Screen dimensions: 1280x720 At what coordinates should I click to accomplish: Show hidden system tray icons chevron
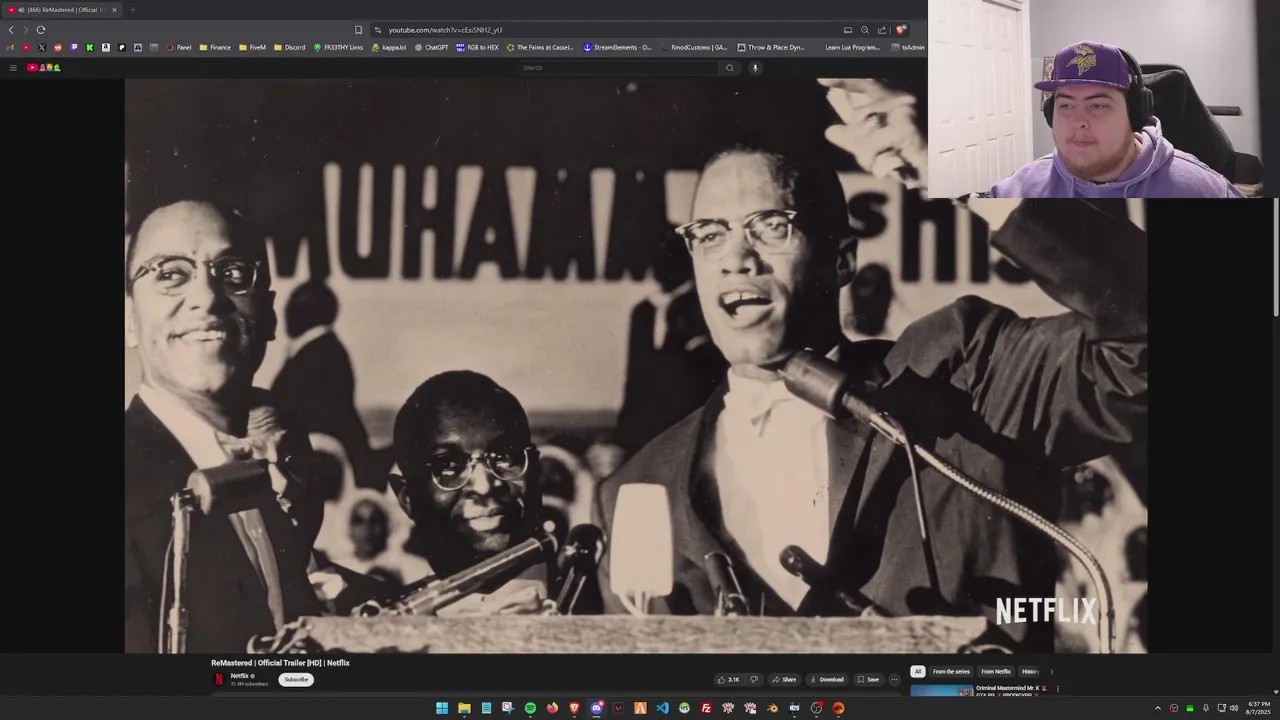(x=1158, y=708)
